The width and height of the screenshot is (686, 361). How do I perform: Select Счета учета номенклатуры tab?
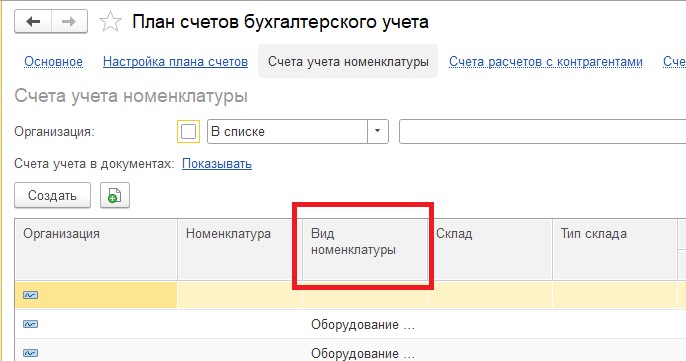348,61
